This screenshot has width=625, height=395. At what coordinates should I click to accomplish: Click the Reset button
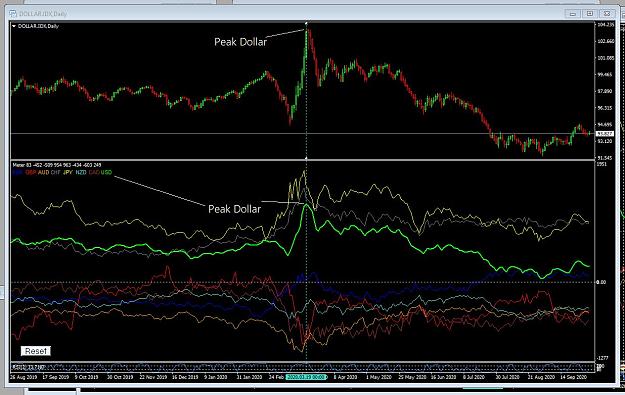pos(36,351)
